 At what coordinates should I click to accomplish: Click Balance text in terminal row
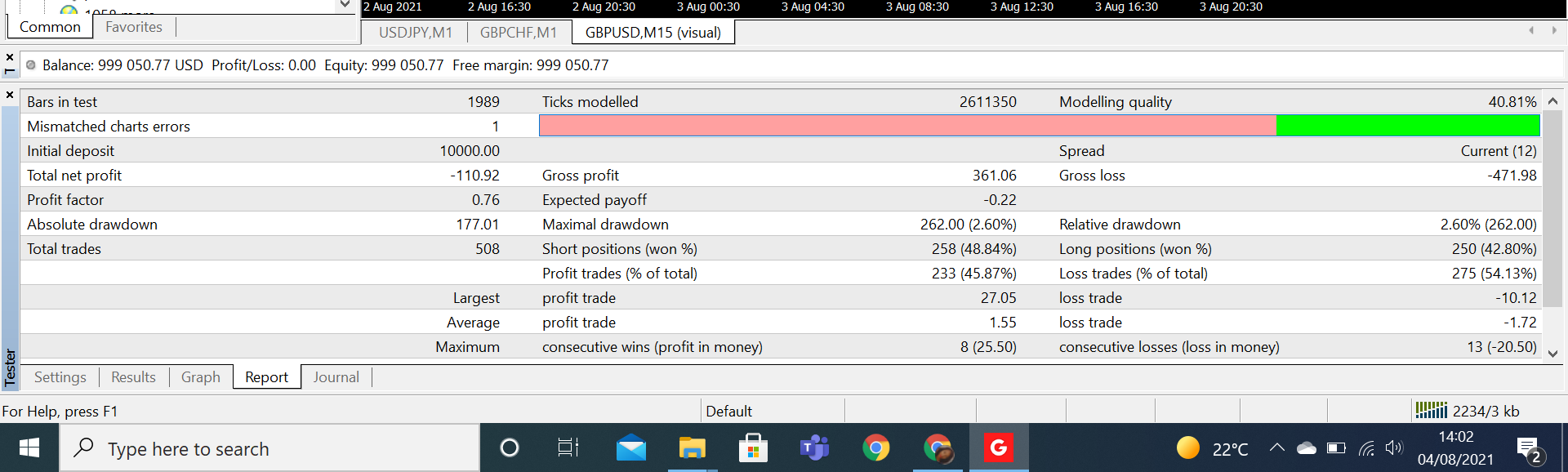click(x=122, y=65)
